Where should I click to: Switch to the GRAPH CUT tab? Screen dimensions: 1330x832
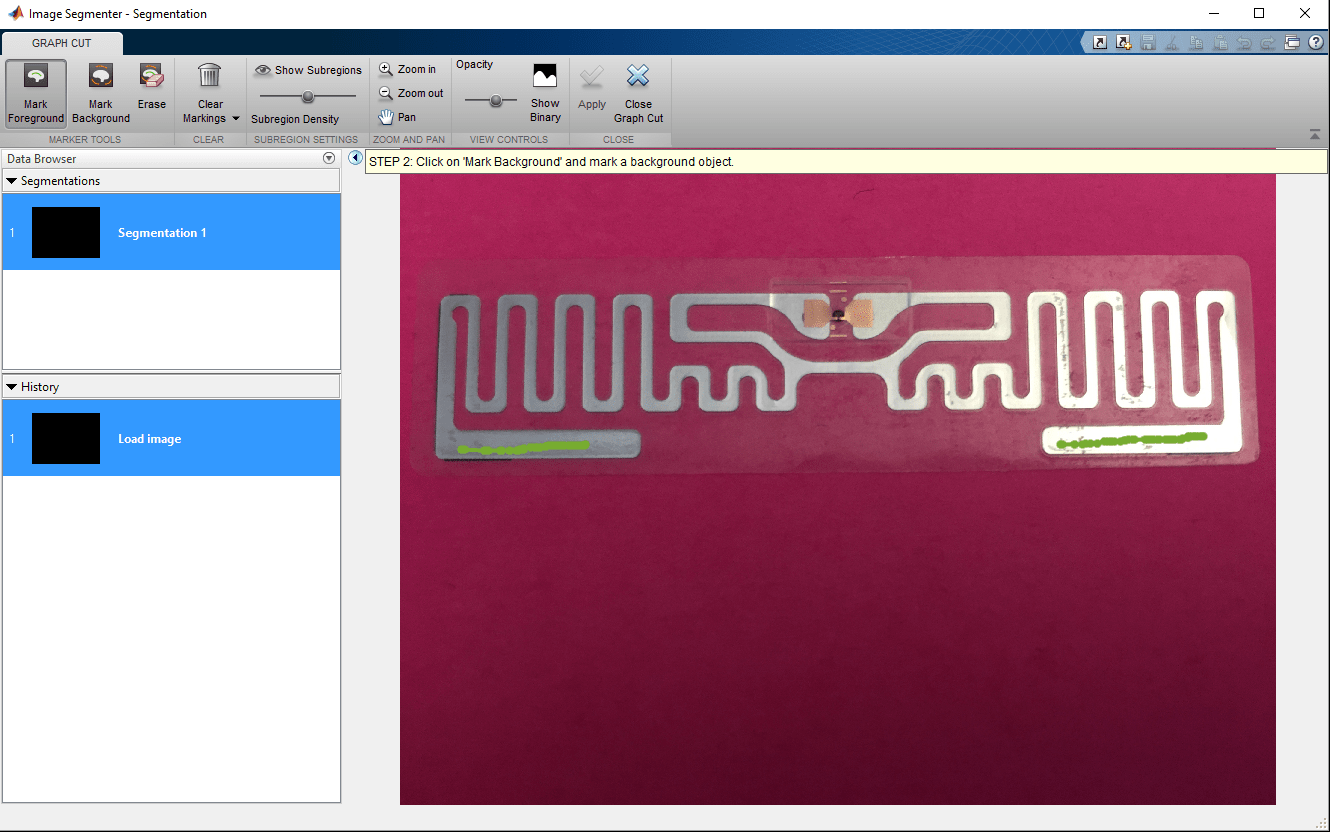62,43
